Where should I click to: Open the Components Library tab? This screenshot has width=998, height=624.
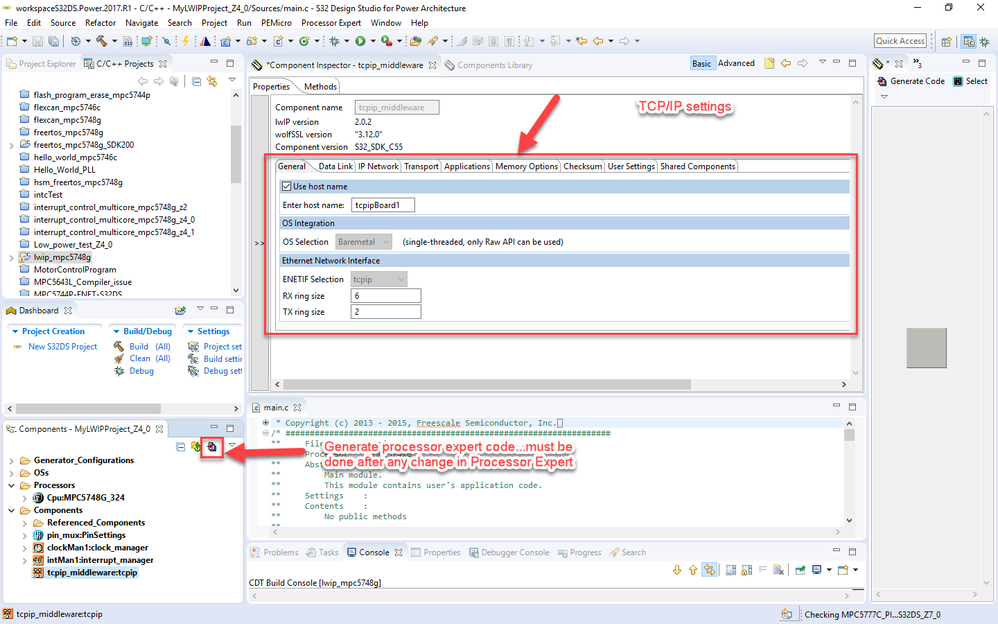tap(488, 65)
